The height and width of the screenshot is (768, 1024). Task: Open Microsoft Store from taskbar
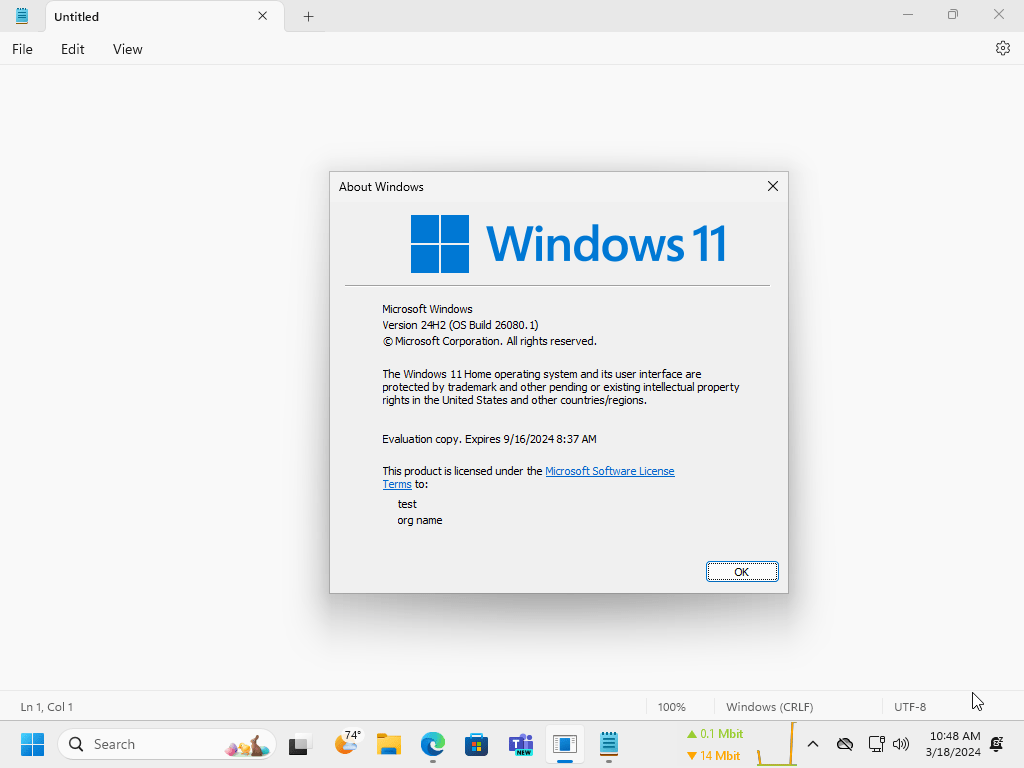476,744
